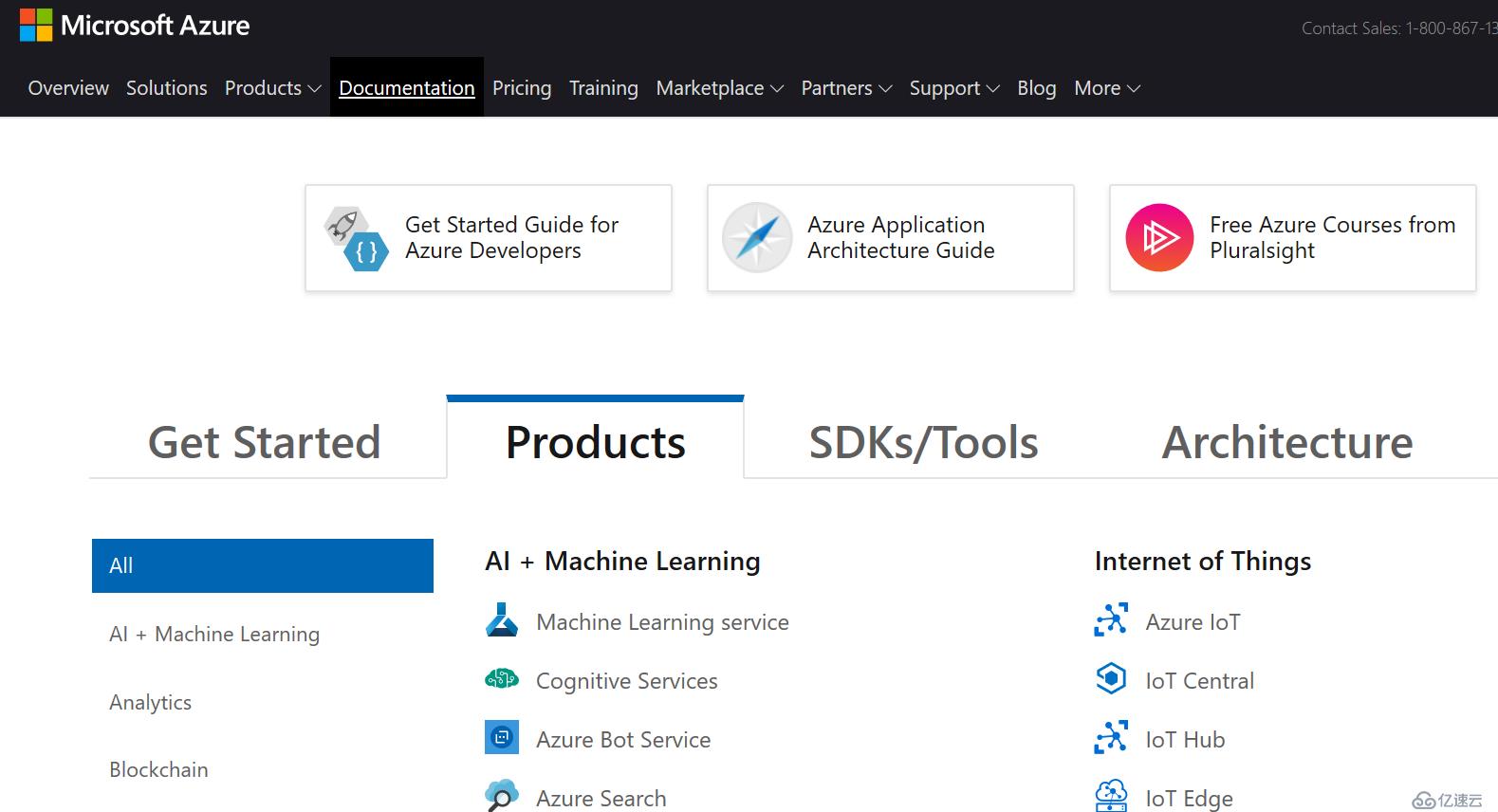Click the Pluralsight play icon
Image resolution: width=1498 pixels, height=812 pixels.
(x=1158, y=237)
